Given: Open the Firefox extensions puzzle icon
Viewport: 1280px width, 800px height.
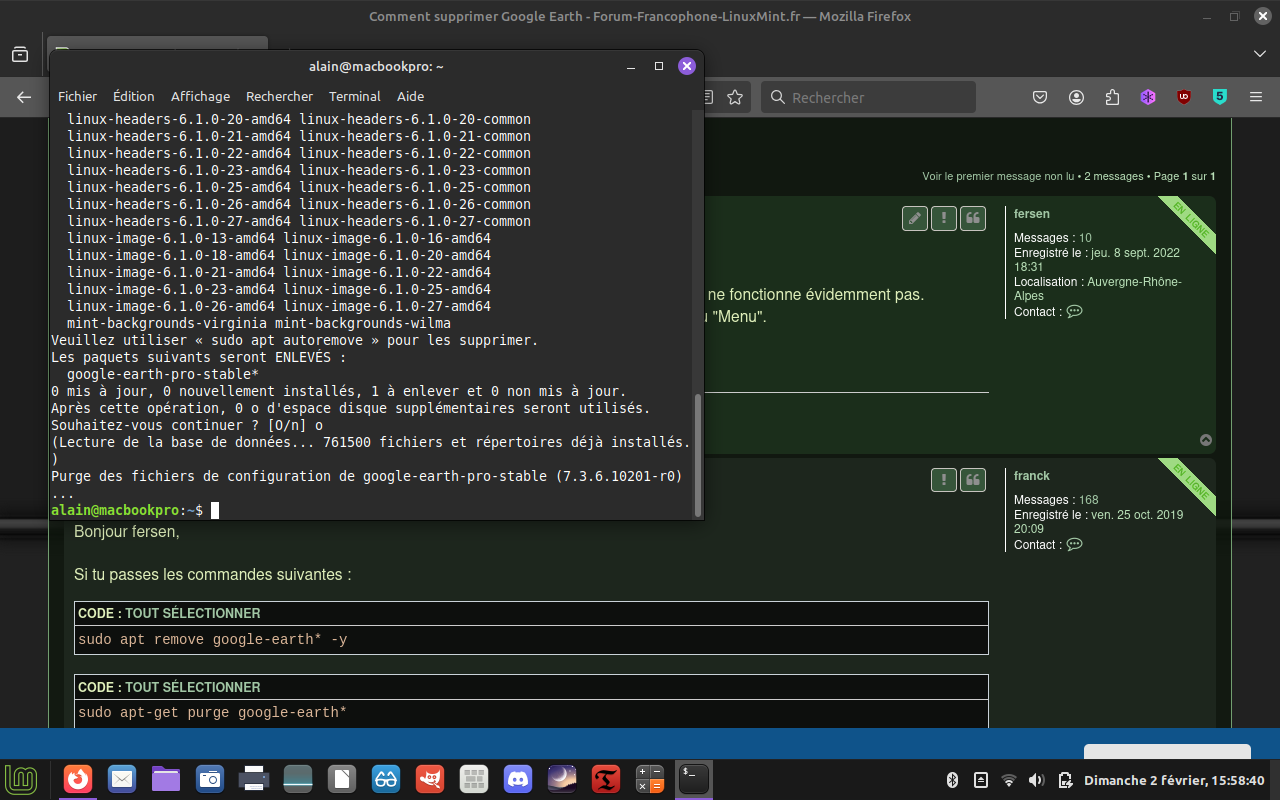Looking at the screenshot, I should (1112, 97).
